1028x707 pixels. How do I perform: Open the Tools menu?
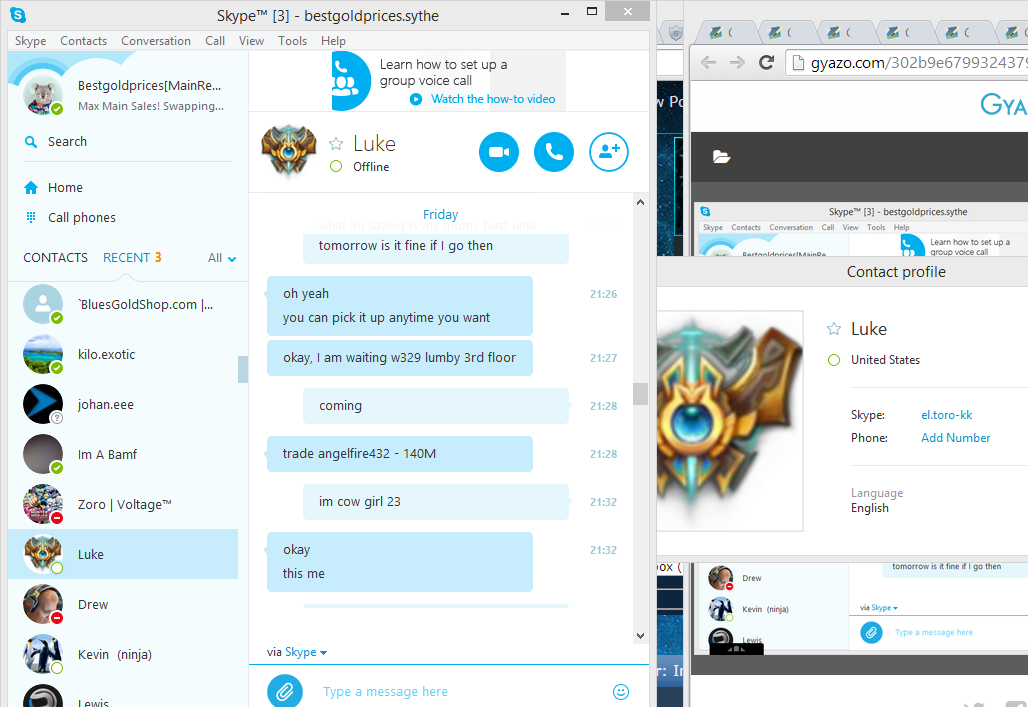click(x=292, y=41)
